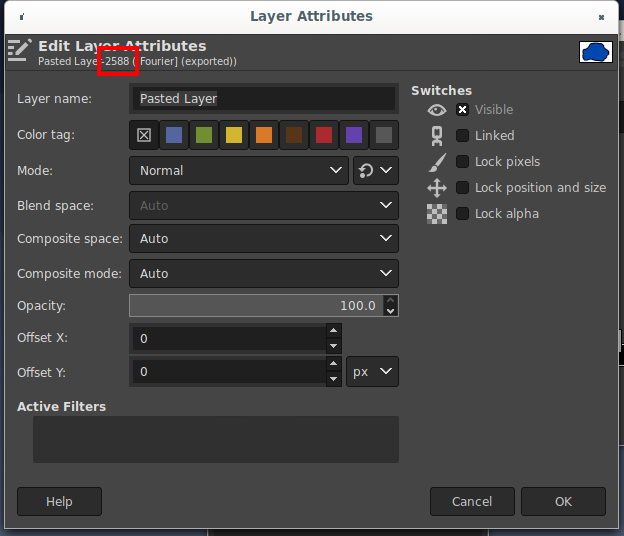Viewport: 624px width, 536px height.
Task: Choose the blue color tag
Action: [174, 135]
